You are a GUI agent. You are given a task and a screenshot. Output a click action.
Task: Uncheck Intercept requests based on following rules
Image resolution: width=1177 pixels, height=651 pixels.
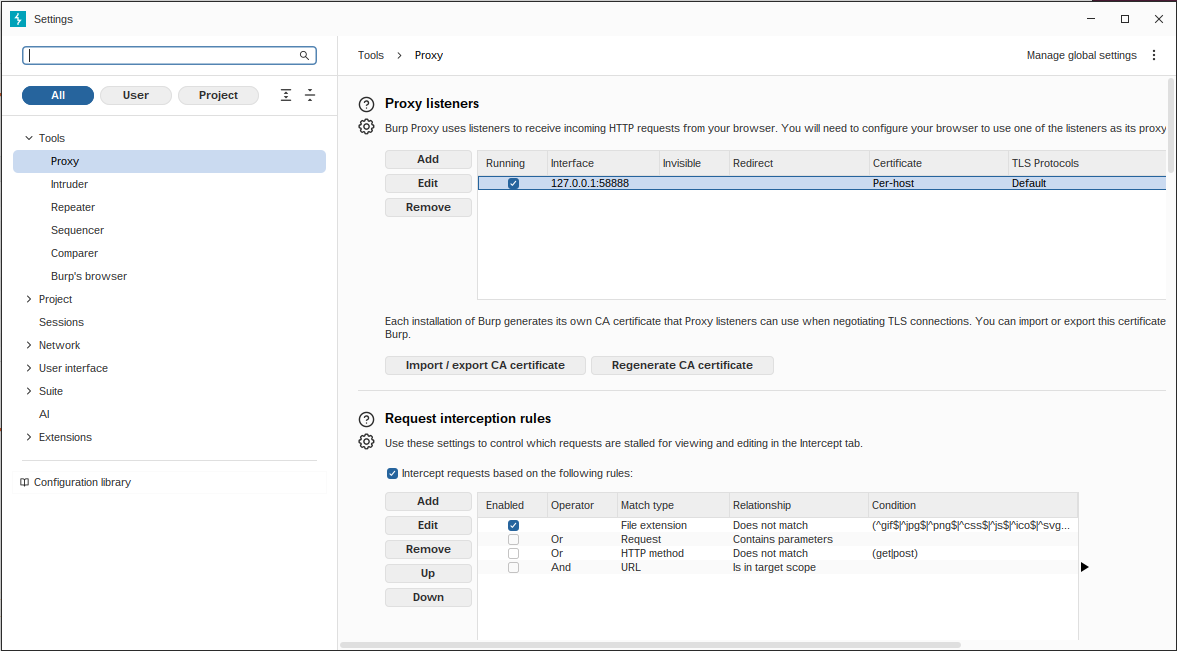[x=392, y=473]
